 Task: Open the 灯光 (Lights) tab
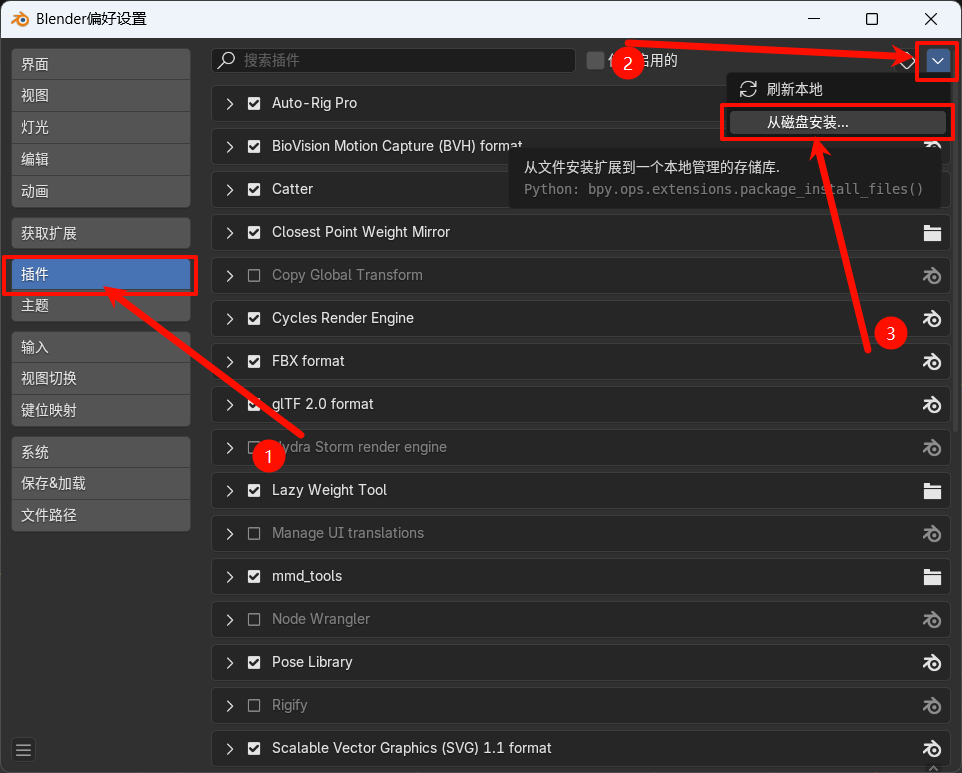click(101, 128)
